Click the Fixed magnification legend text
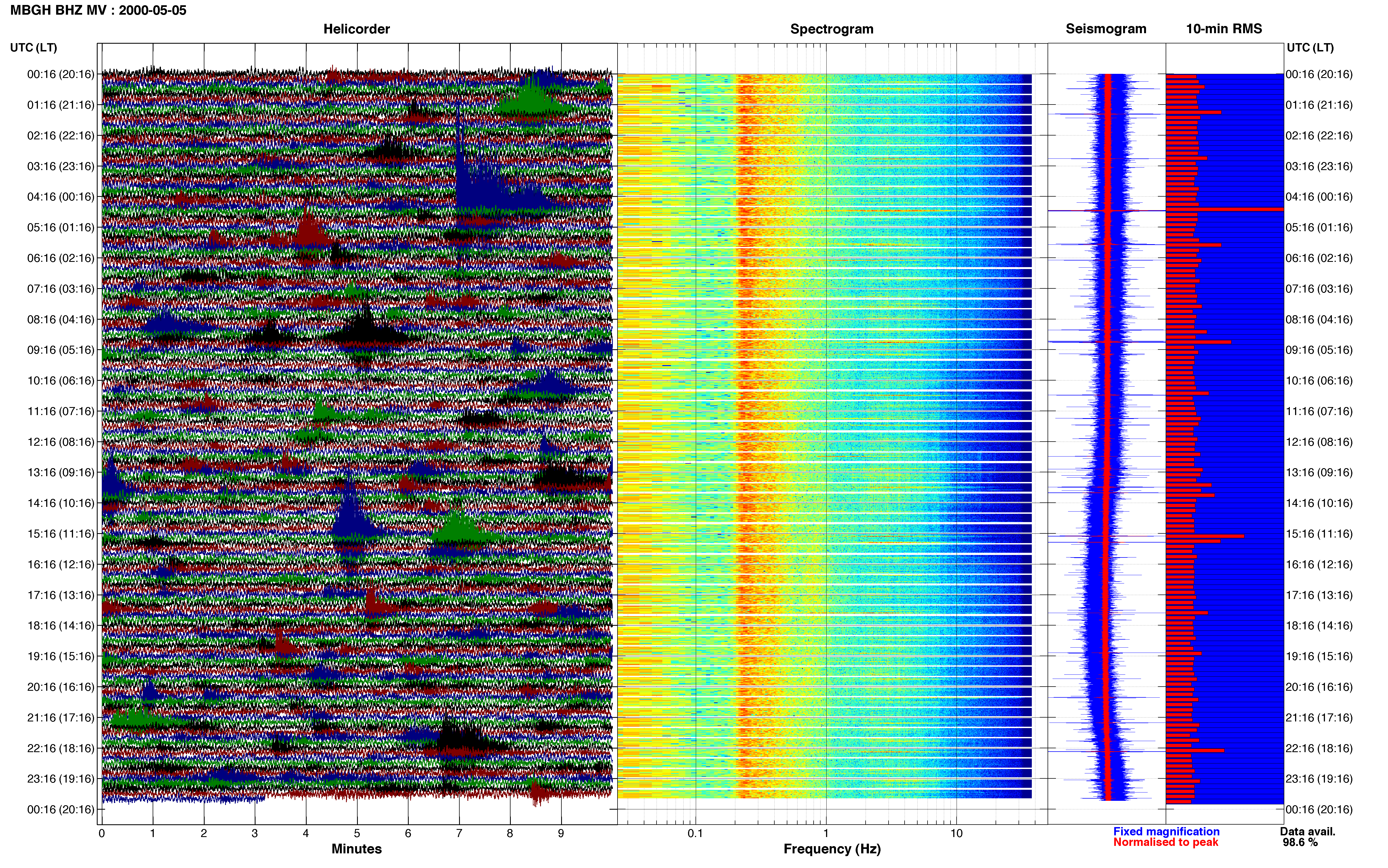Screen dimensions: 1388x868 click(1166, 831)
